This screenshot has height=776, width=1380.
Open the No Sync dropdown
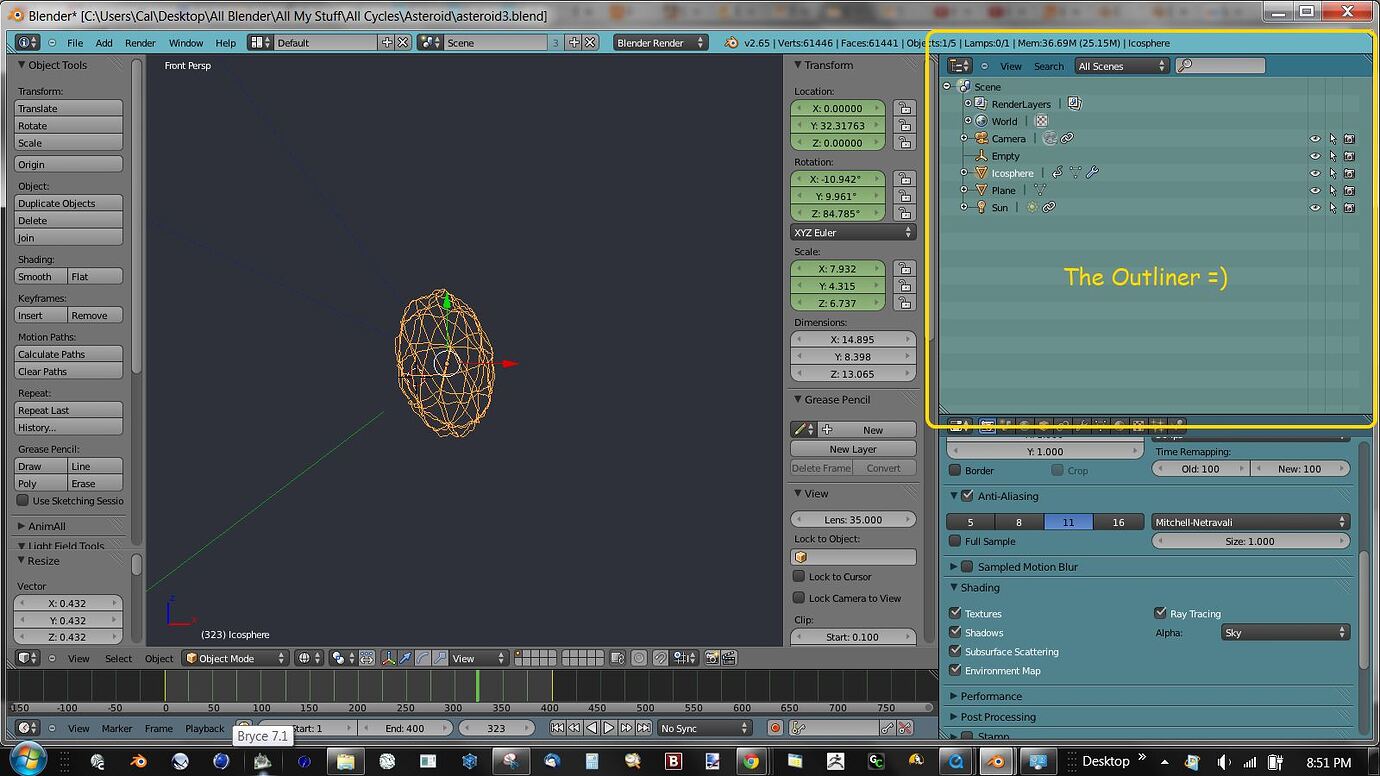coord(704,728)
